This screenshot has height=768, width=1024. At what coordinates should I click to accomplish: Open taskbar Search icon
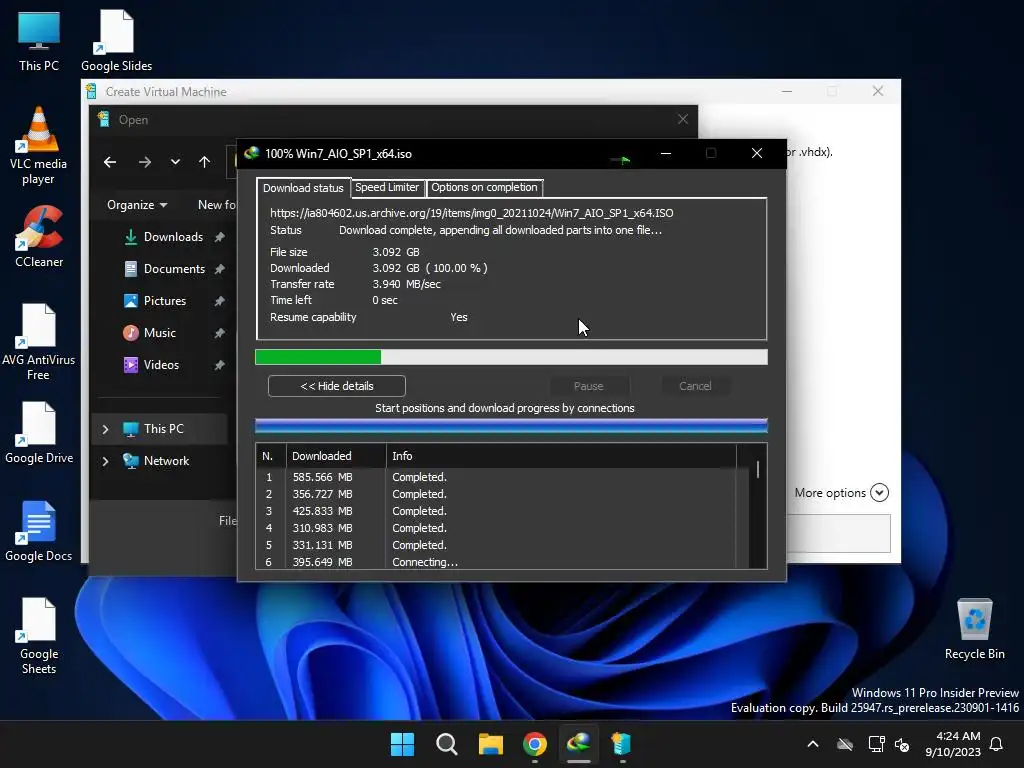447,744
